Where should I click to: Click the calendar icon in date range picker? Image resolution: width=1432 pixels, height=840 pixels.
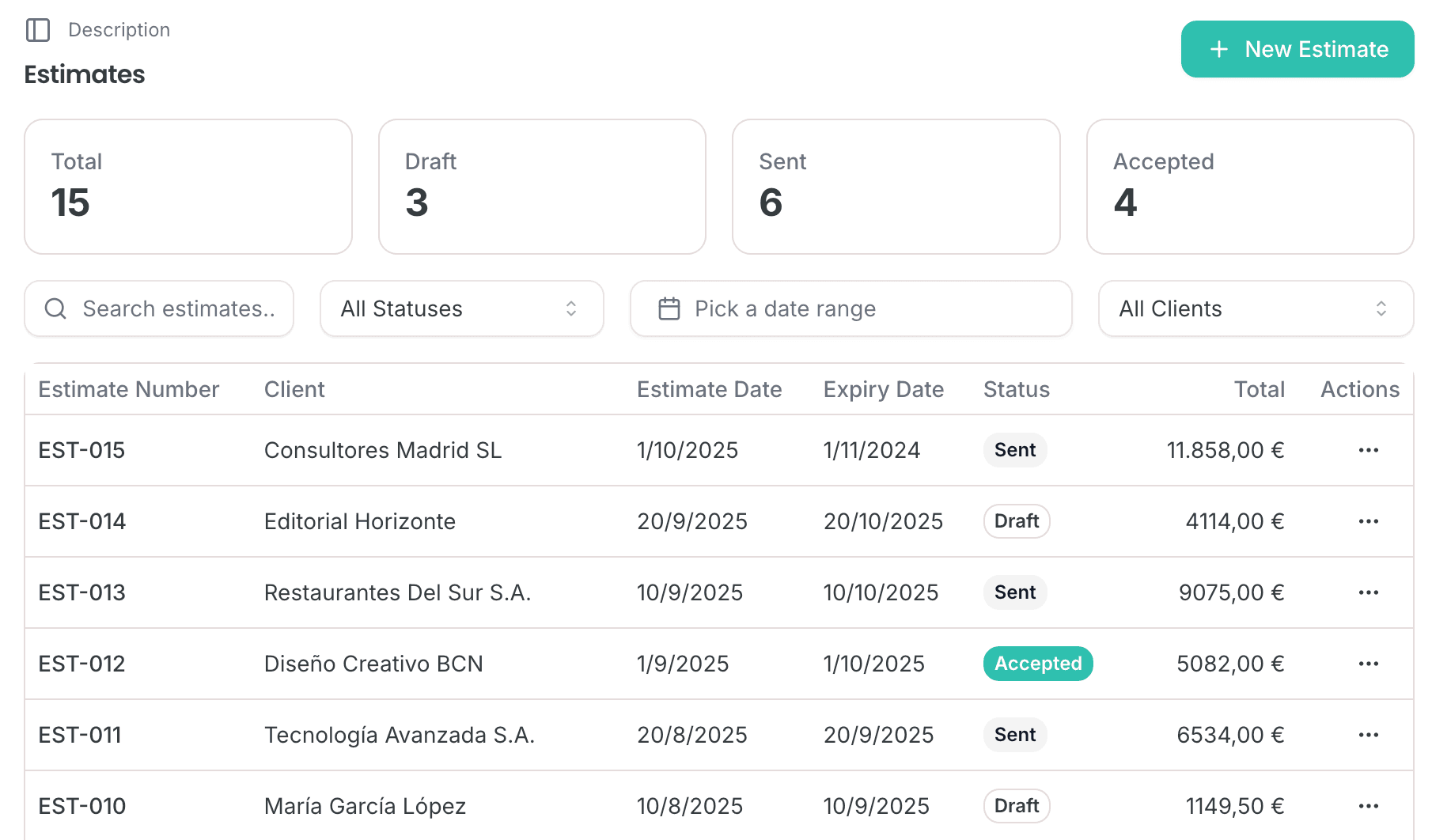tap(669, 308)
